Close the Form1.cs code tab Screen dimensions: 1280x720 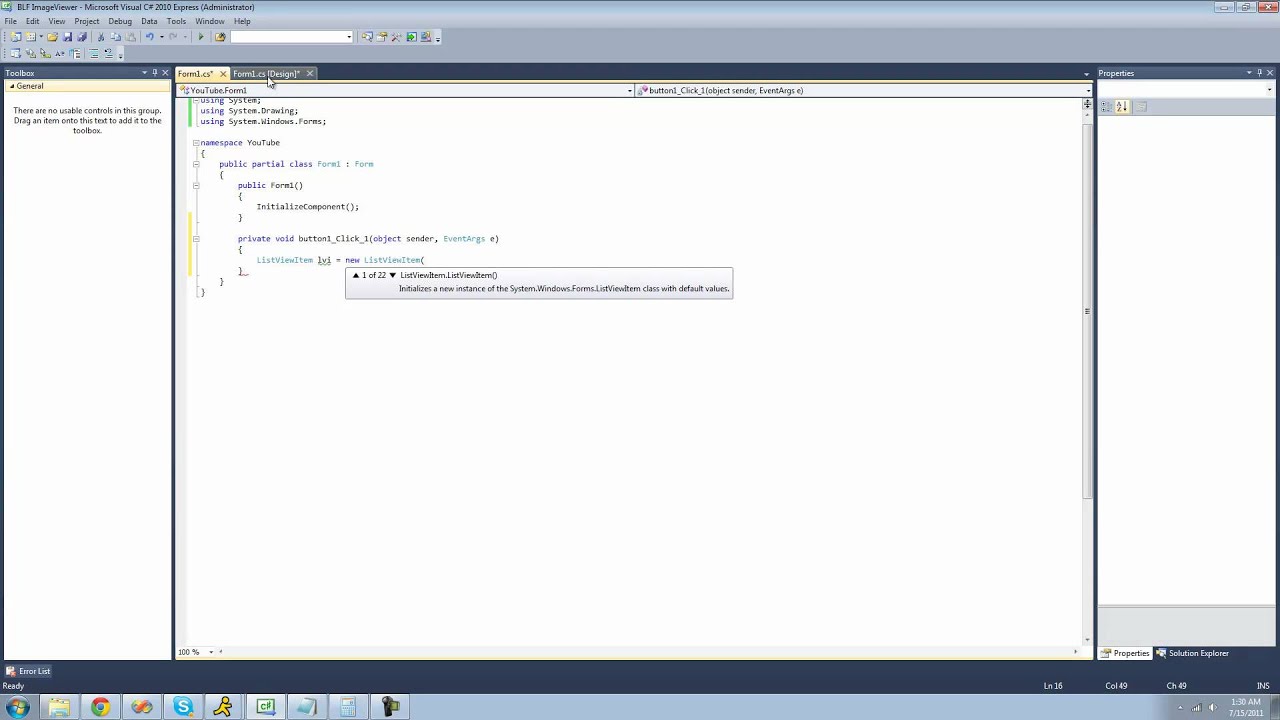click(x=223, y=74)
